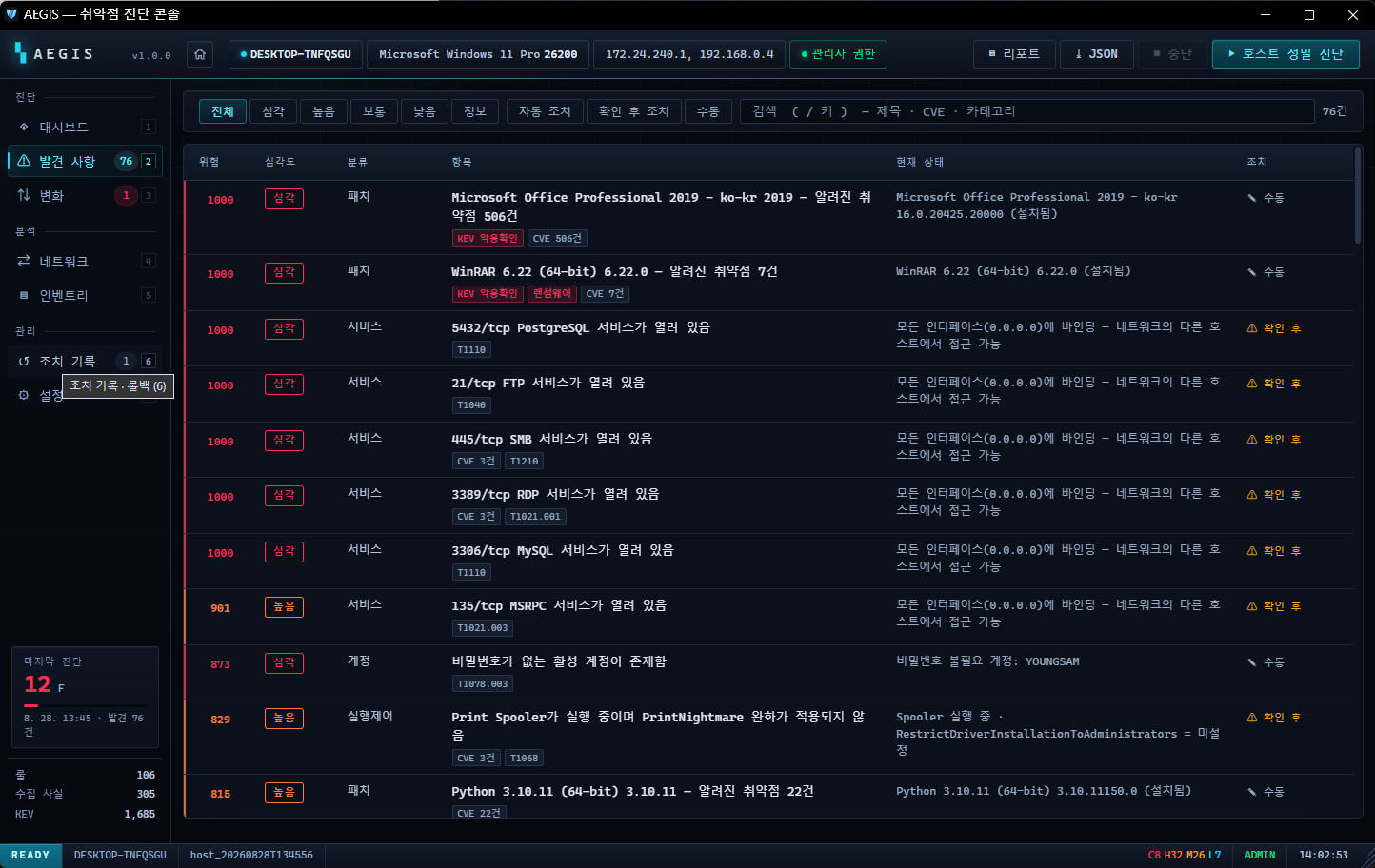Click T1078.003 tag on account row
The width and height of the screenshot is (1375, 868).
pyautogui.click(x=483, y=684)
